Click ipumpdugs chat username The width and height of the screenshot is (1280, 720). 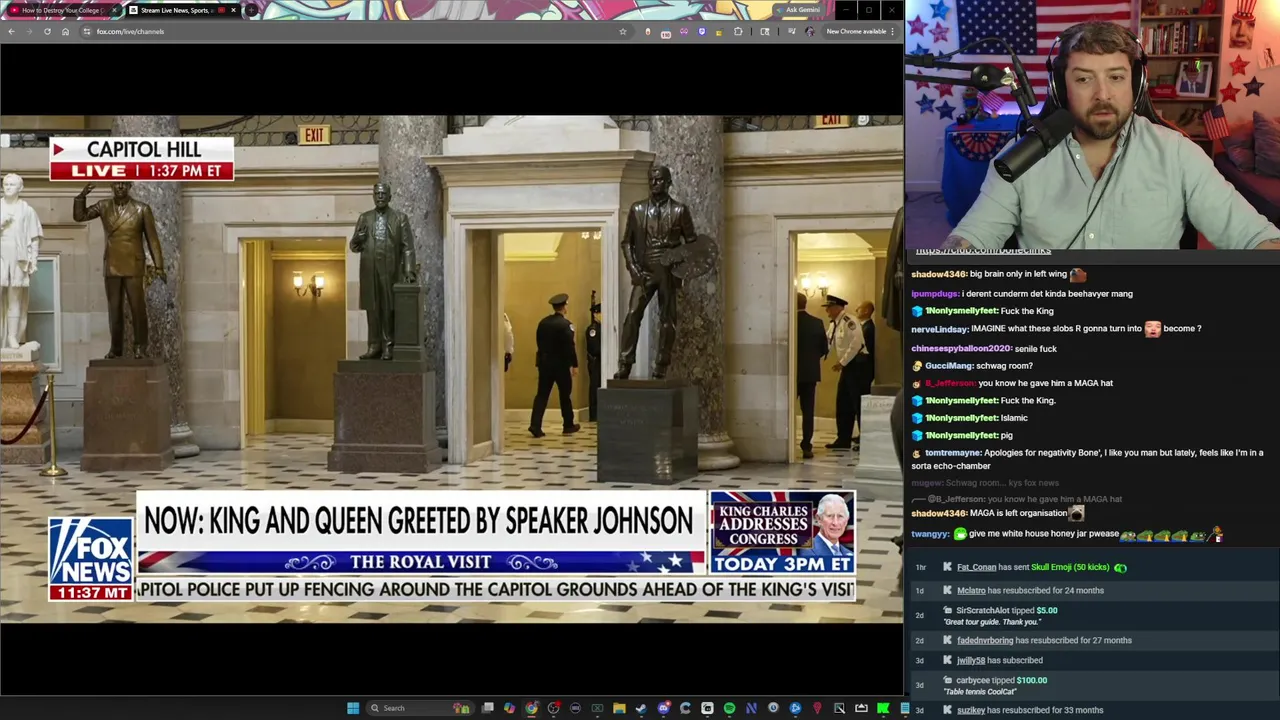pyautogui.click(x=934, y=293)
